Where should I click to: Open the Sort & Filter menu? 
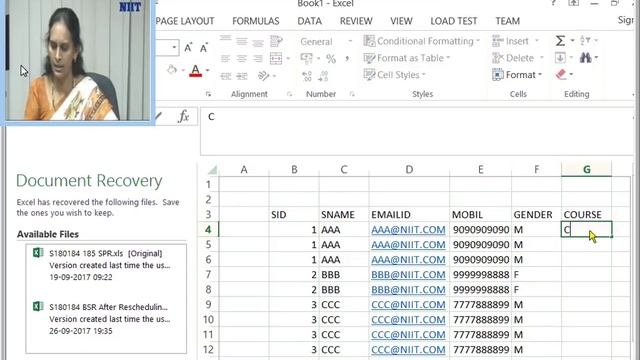point(588,40)
